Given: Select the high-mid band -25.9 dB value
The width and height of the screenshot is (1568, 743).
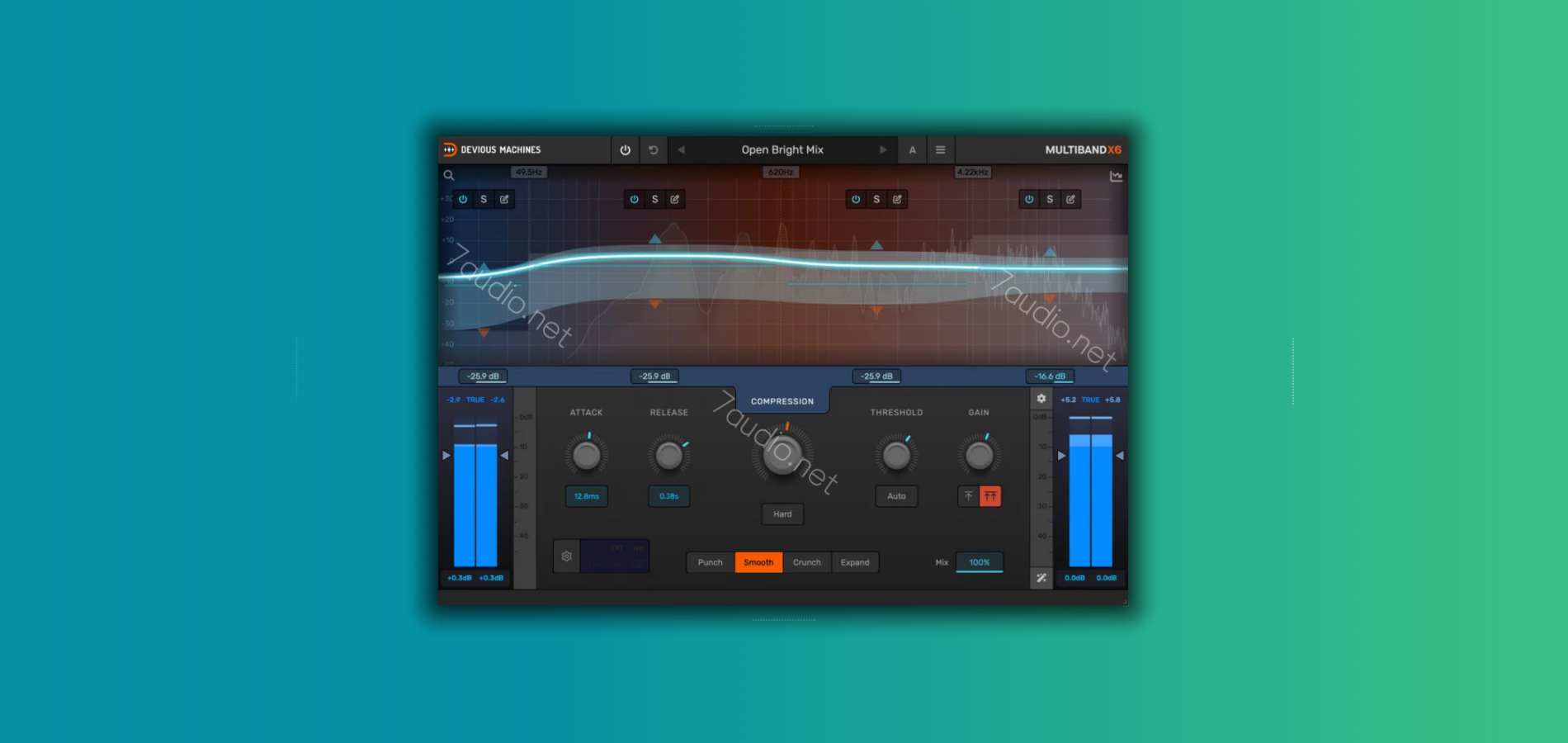Looking at the screenshot, I should [x=876, y=376].
